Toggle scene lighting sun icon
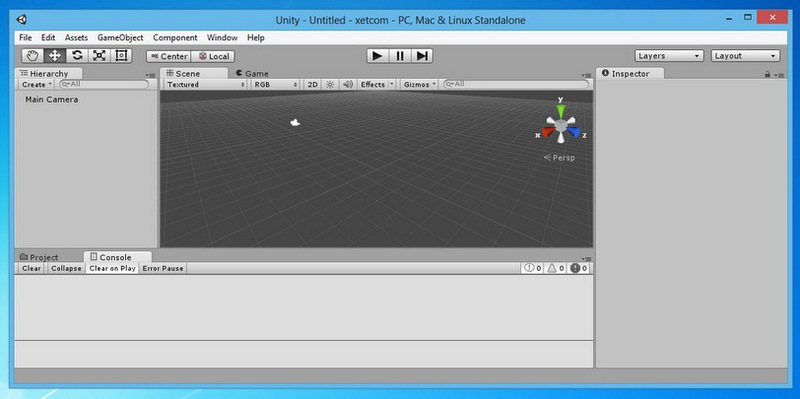This screenshot has width=800, height=399. (x=330, y=85)
